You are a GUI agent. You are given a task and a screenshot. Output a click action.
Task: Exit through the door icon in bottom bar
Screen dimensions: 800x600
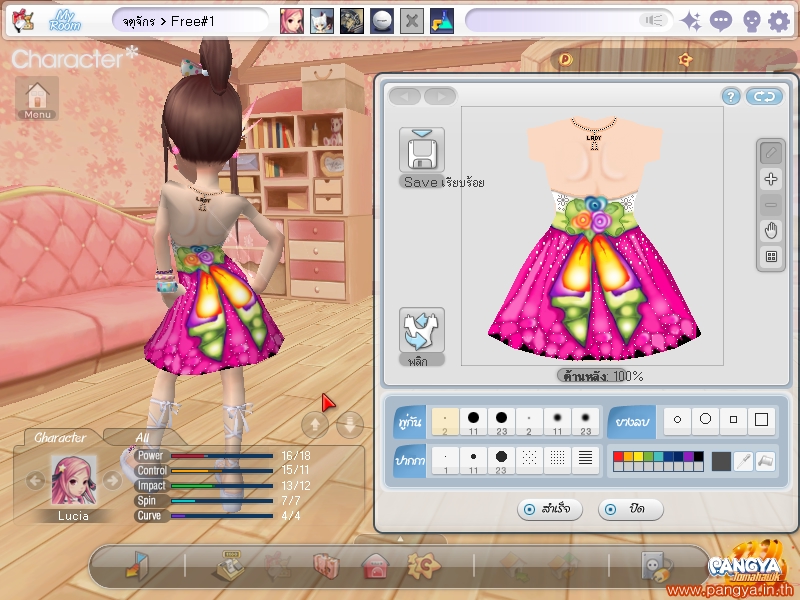[x=137, y=565]
